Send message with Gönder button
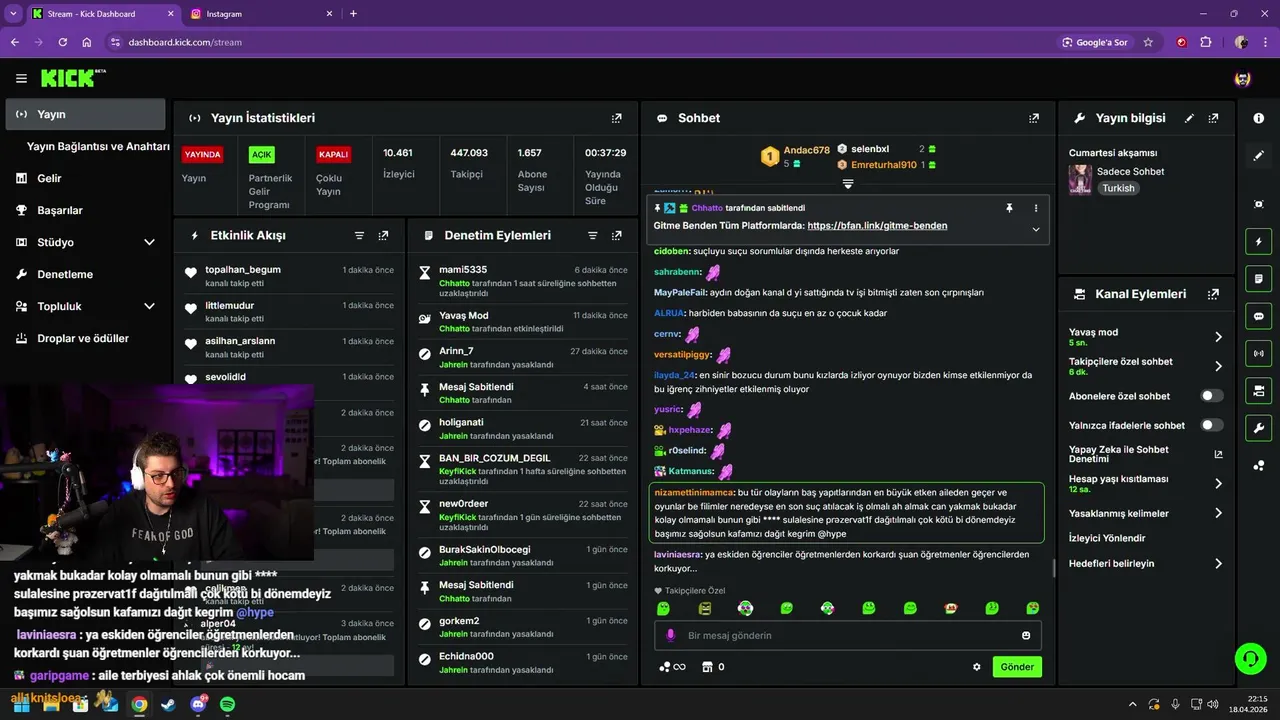Screen dimensions: 1280x720 pos(1017,667)
